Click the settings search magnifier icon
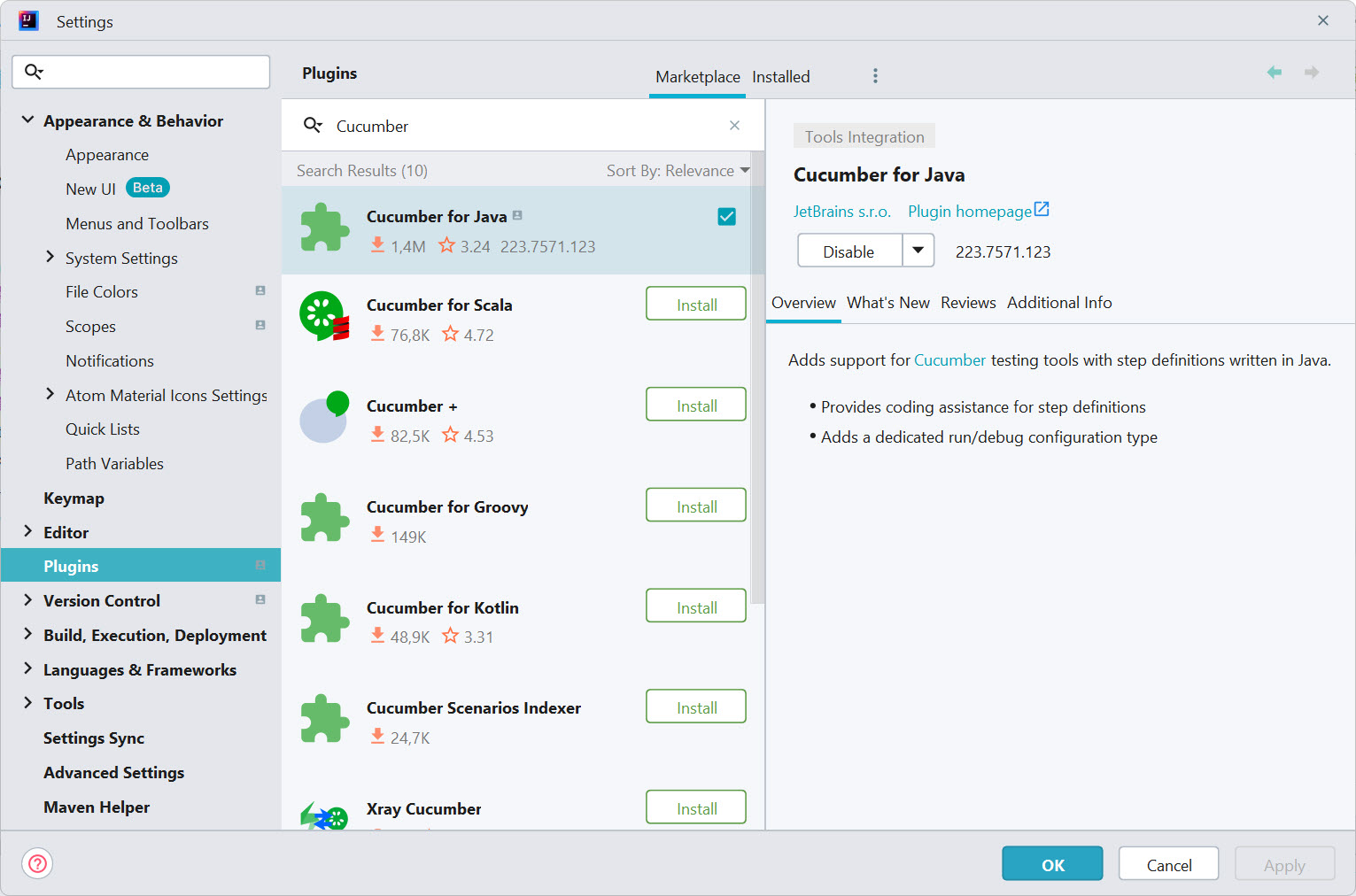 34,72
